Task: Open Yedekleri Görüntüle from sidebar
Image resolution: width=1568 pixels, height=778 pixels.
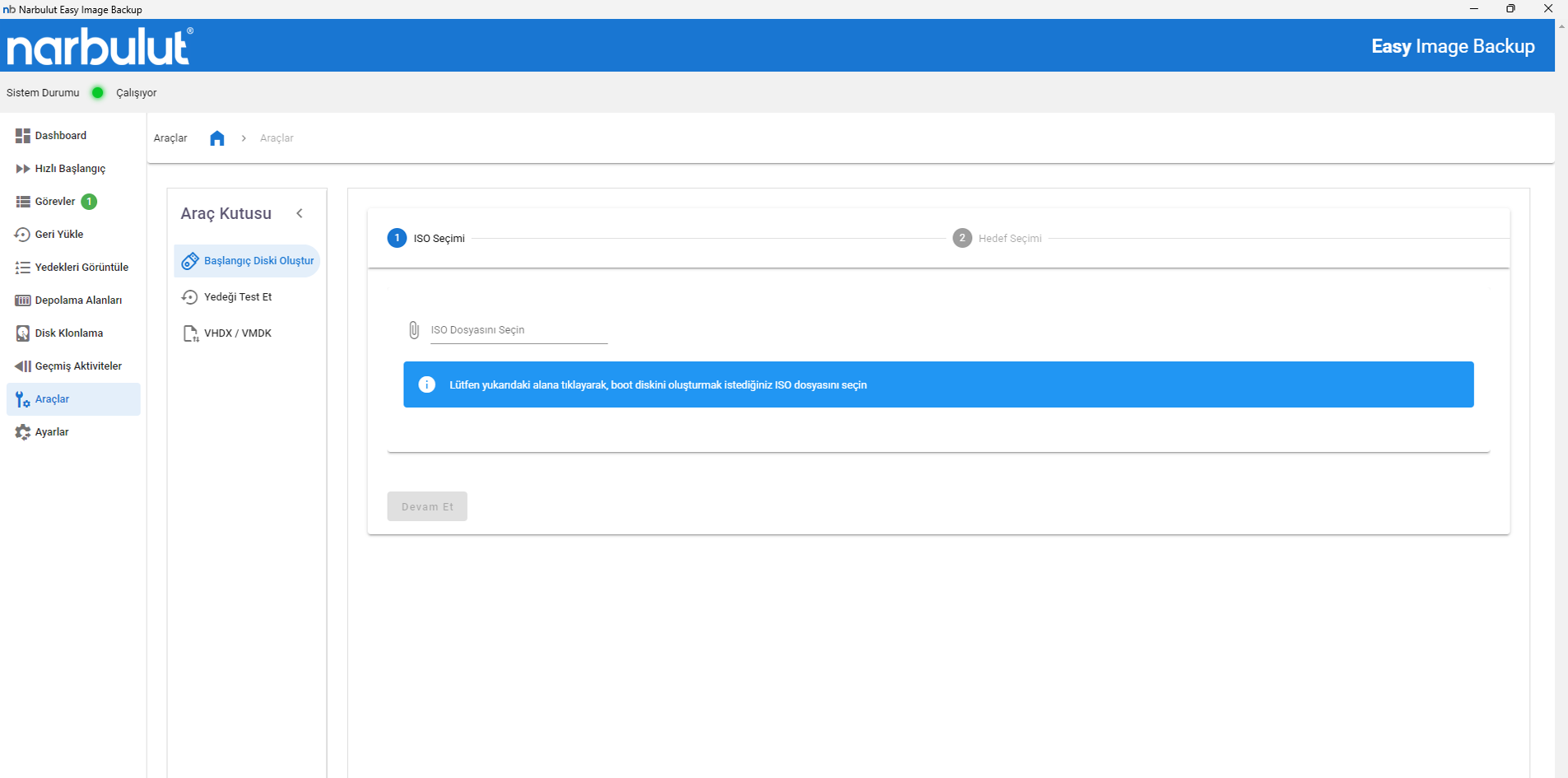Action: [x=81, y=268]
